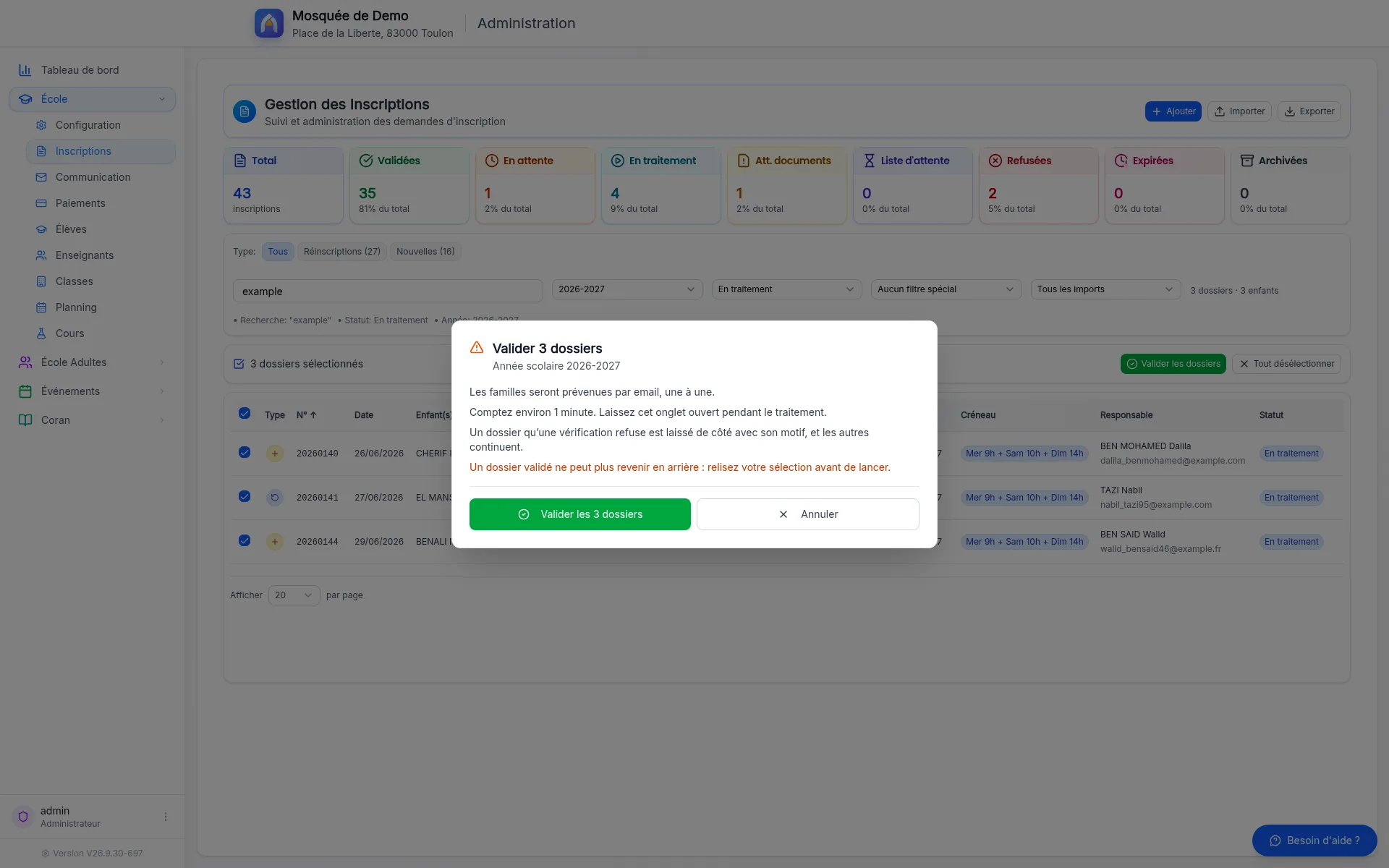Click the Configuration gear icon
Image resolution: width=1389 pixels, height=868 pixels.
(x=41, y=125)
